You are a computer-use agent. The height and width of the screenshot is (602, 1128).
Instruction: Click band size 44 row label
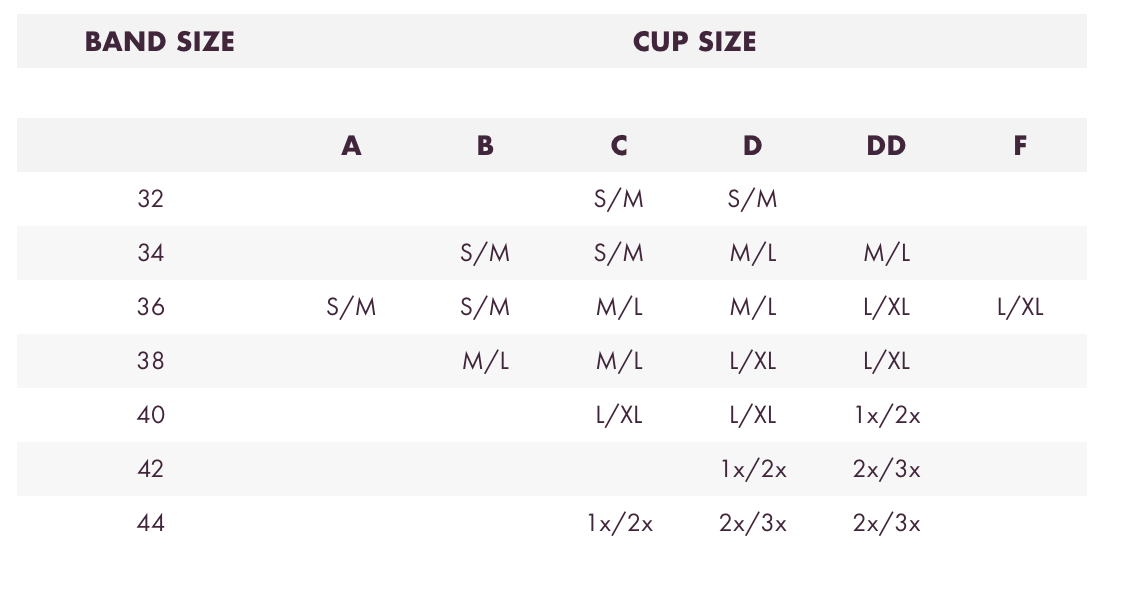150,523
